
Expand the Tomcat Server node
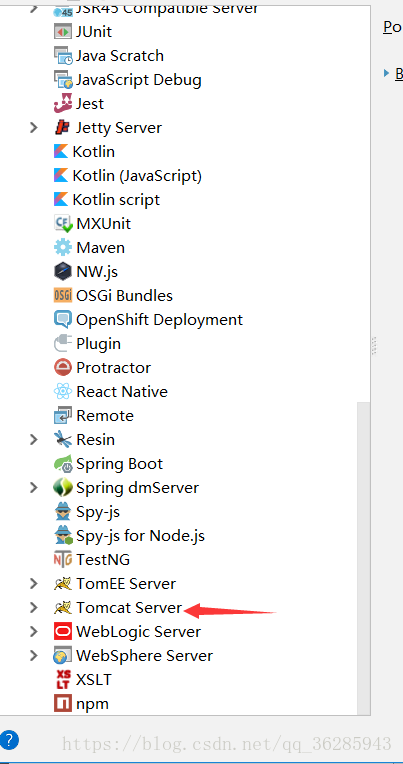click(34, 608)
